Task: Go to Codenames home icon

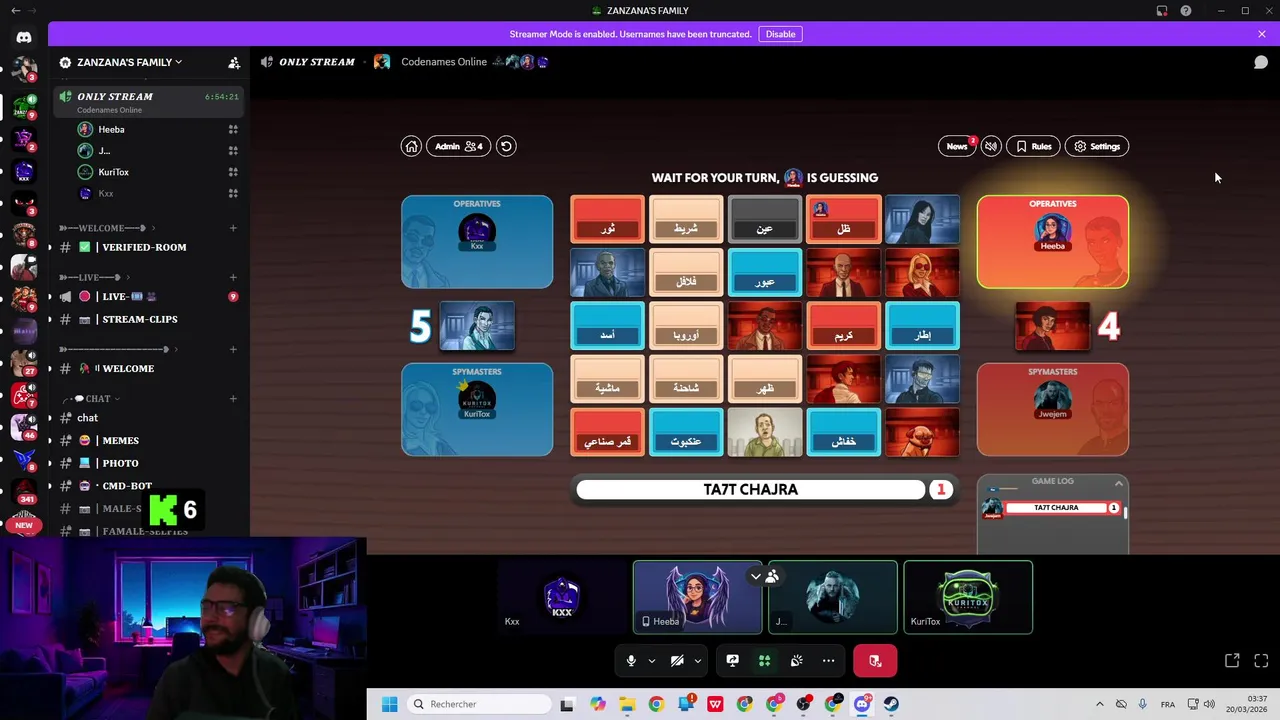Action: (x=411, y=146)
